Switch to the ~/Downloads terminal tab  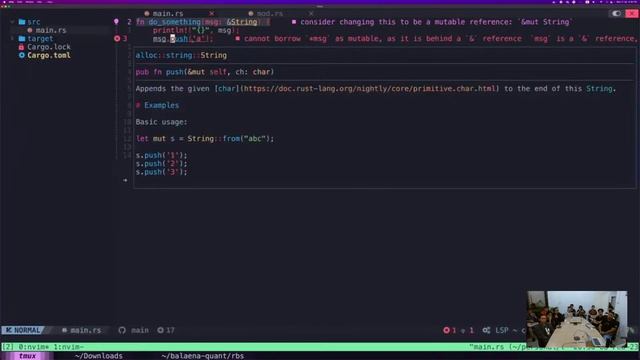(x=98, y=356)
